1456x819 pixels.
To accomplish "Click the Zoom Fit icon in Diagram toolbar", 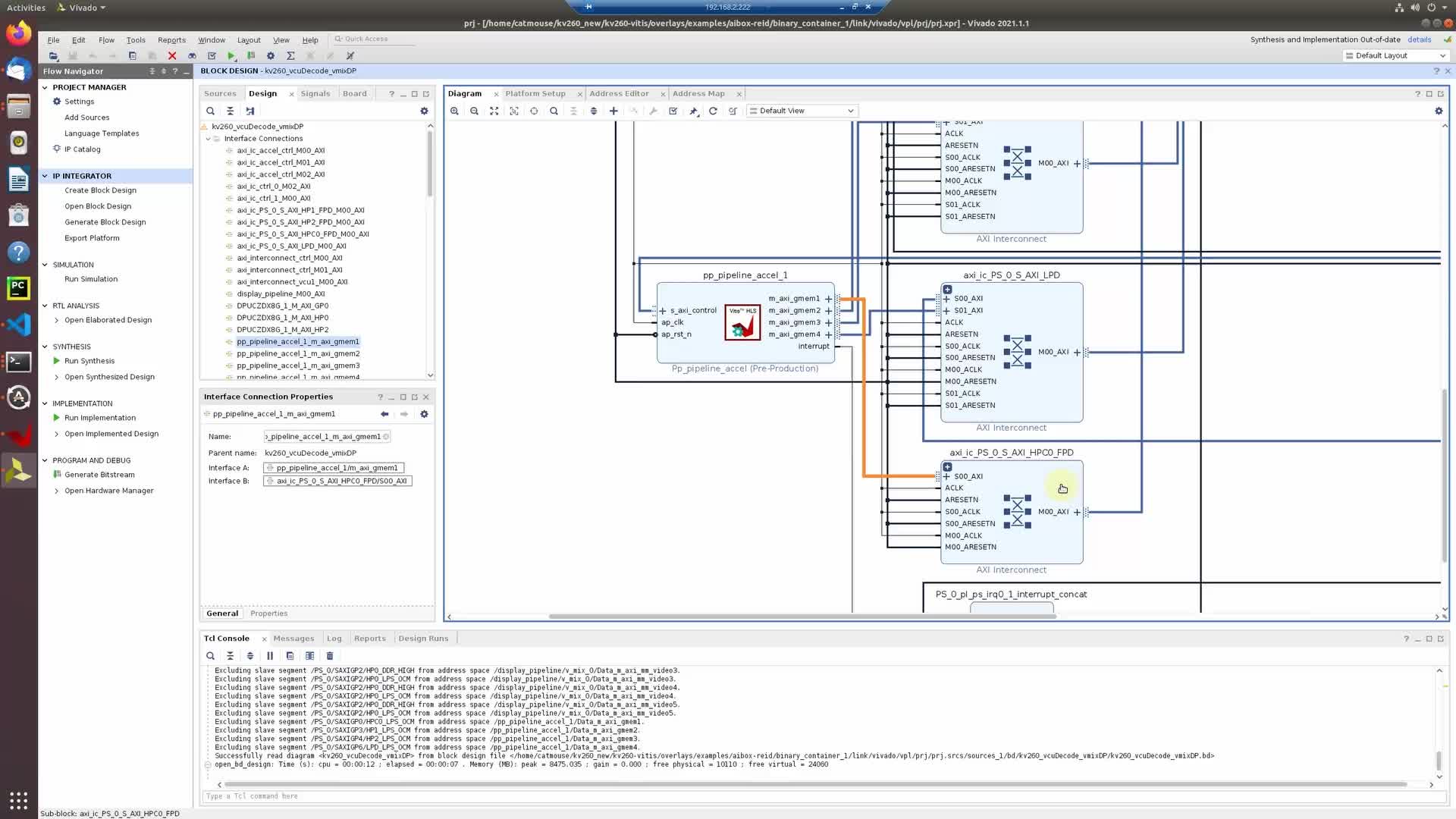I will 494,111.
